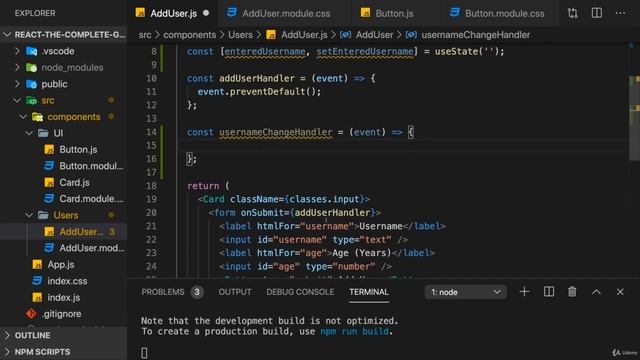This screenshot has width=640, height=360.
Task: Open source control compare changes icon
Action: [573, 13]
